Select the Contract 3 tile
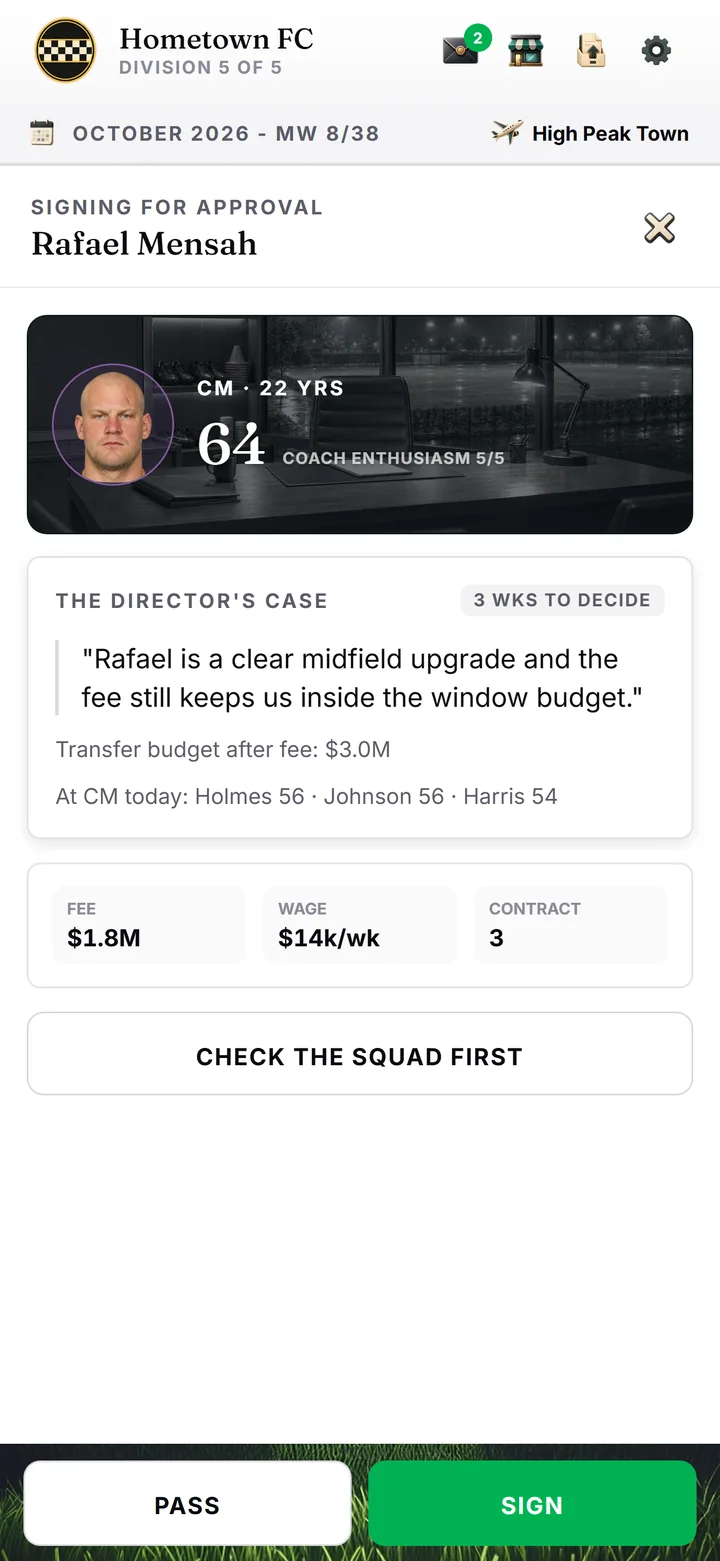Viewport: 720px width, 1561px height. pyautogui.click(x=571, y=925)
